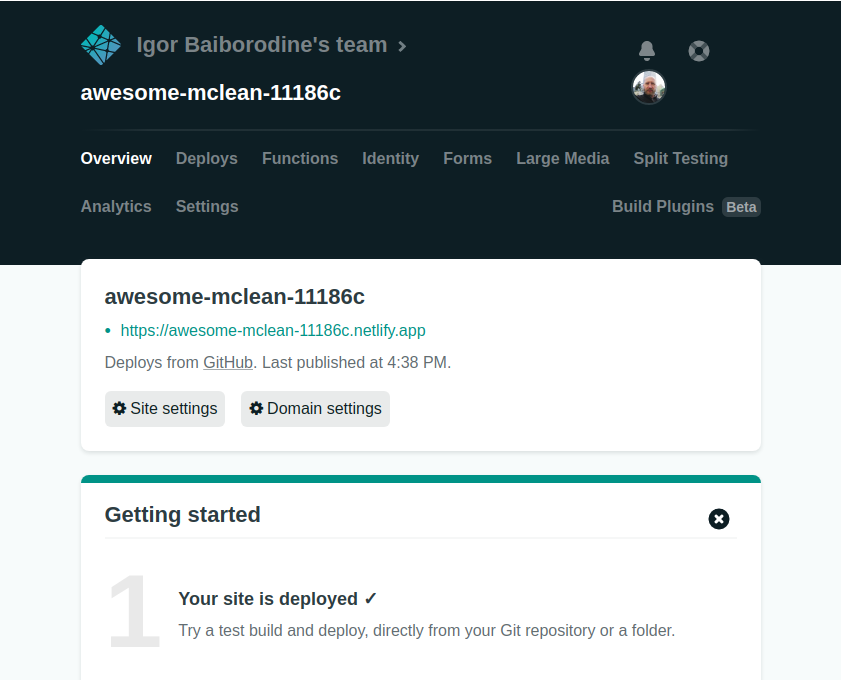Click the chevron after the team name

click(402, 47)
